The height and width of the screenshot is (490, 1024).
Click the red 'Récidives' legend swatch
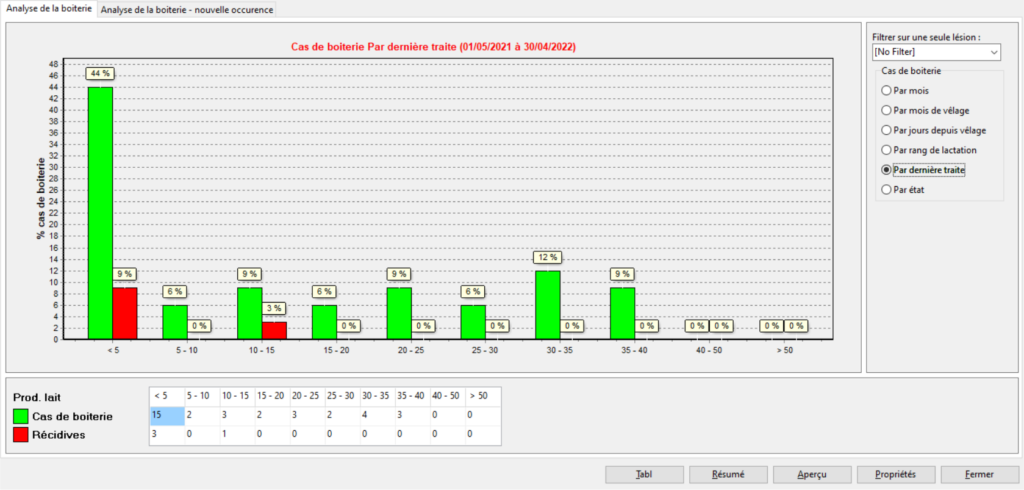[22, 435]
